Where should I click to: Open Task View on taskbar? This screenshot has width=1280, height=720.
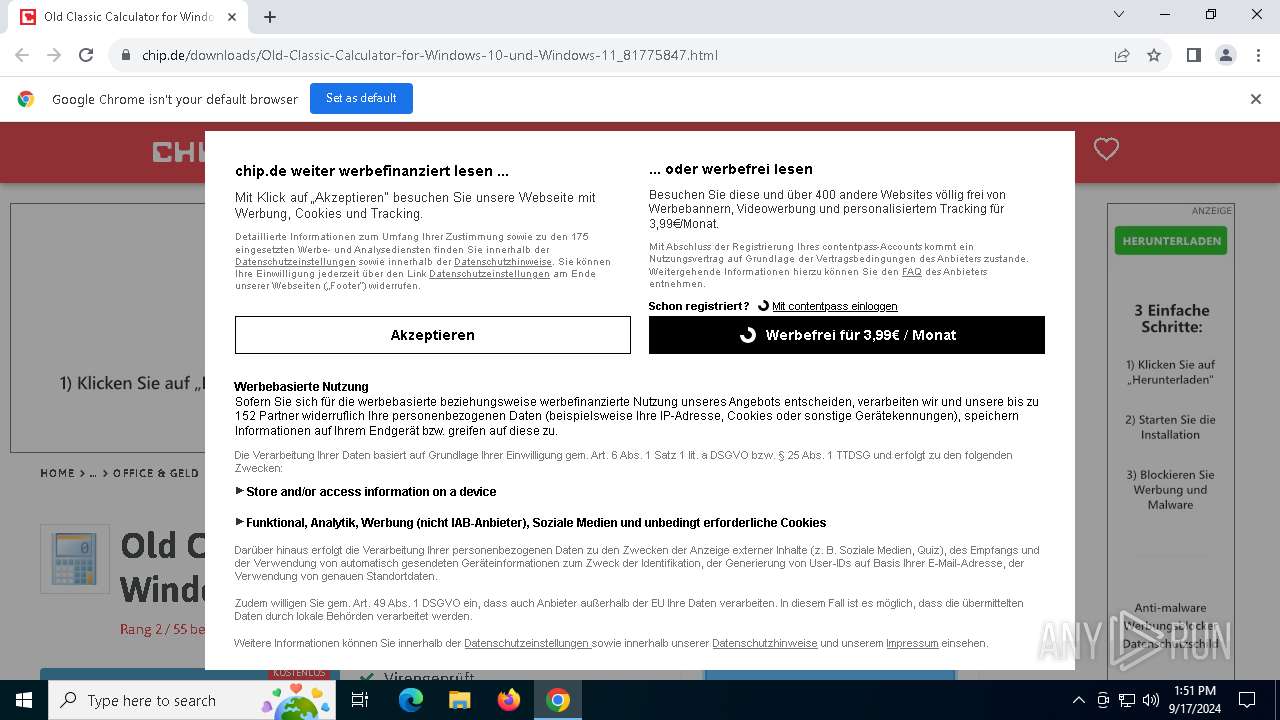[360, 700]
